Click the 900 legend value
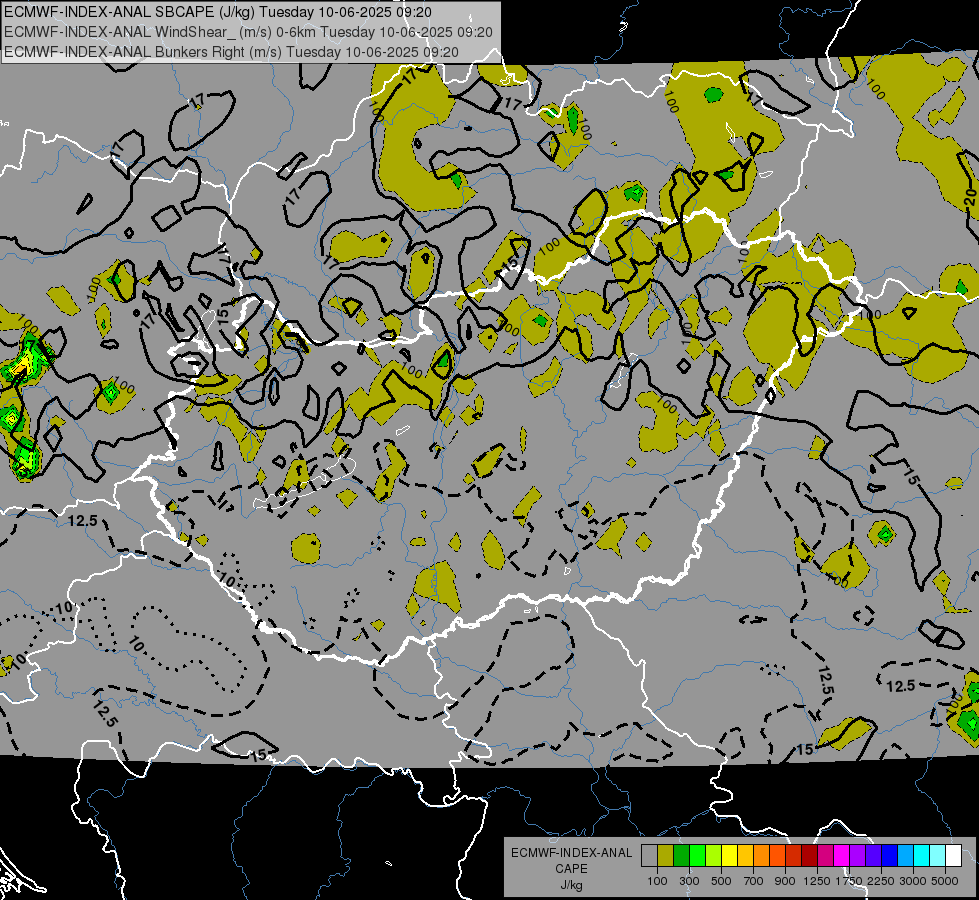 click(x=785, y=881)
